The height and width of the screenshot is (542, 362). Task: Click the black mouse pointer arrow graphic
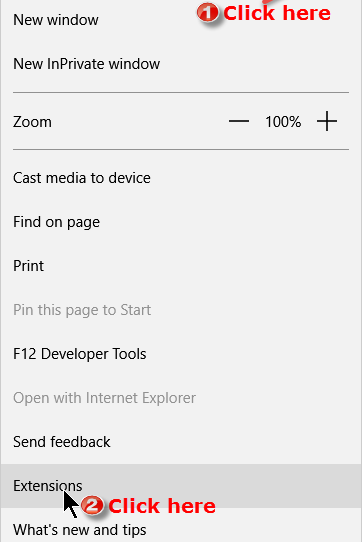click(71, 504)
